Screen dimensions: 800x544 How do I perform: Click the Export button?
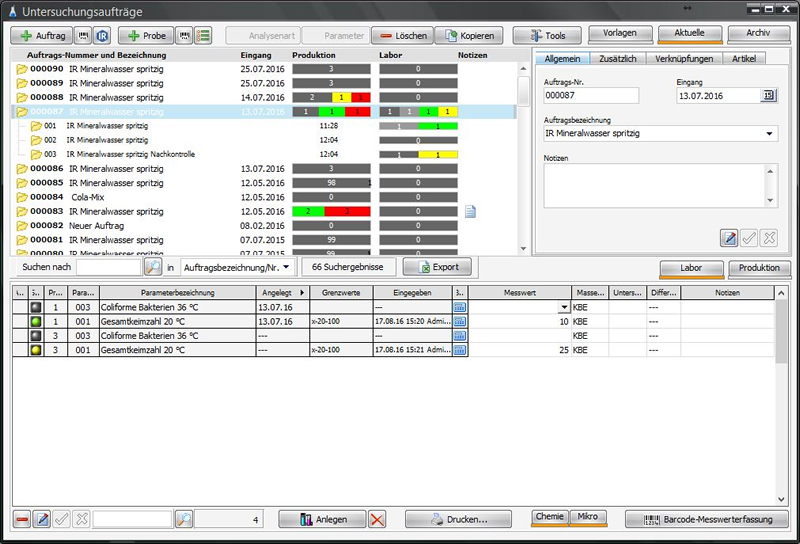tap(436, 267)
